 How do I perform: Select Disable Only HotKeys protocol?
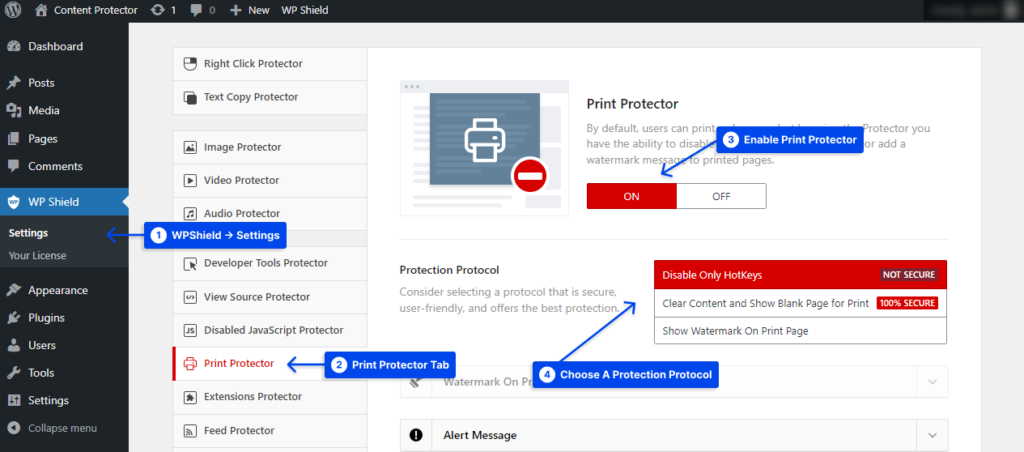coord(800,275)
